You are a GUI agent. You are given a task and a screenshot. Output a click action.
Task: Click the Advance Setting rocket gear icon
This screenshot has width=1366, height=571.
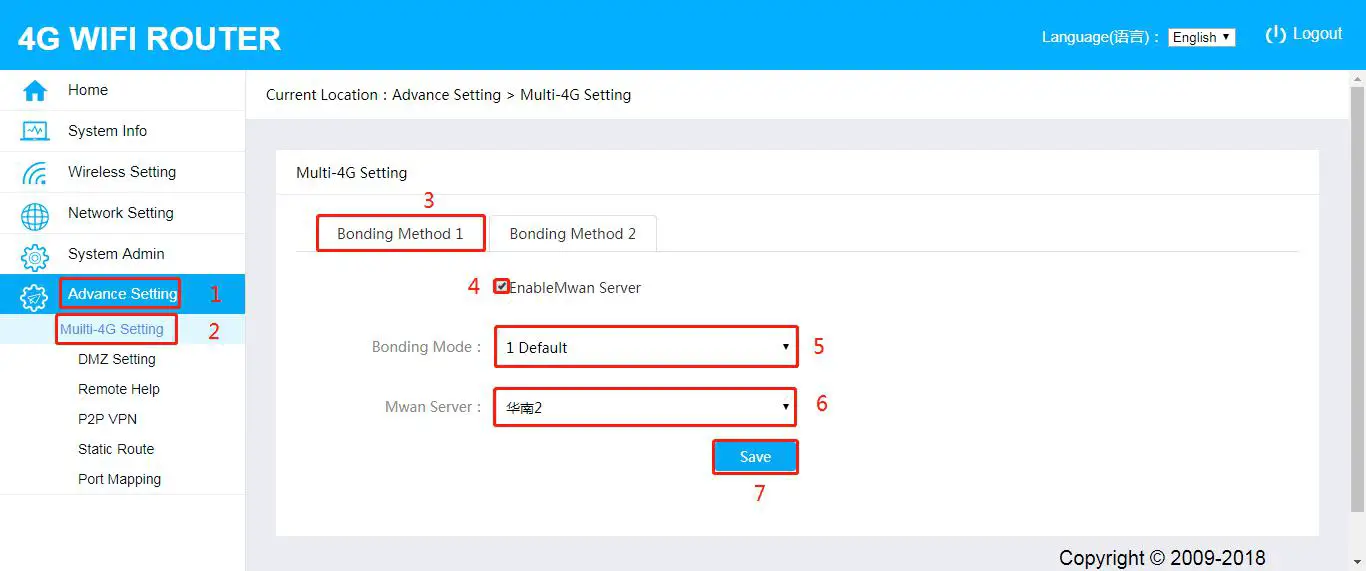tap(35, 296)
